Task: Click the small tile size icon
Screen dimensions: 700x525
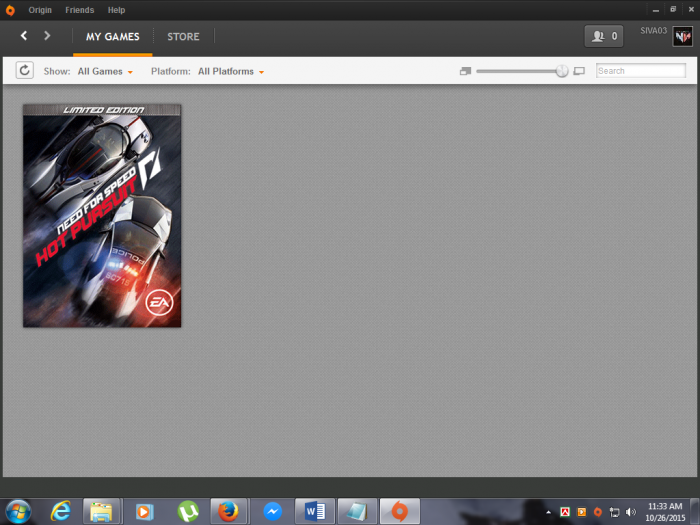Action: tap(465, 71)
